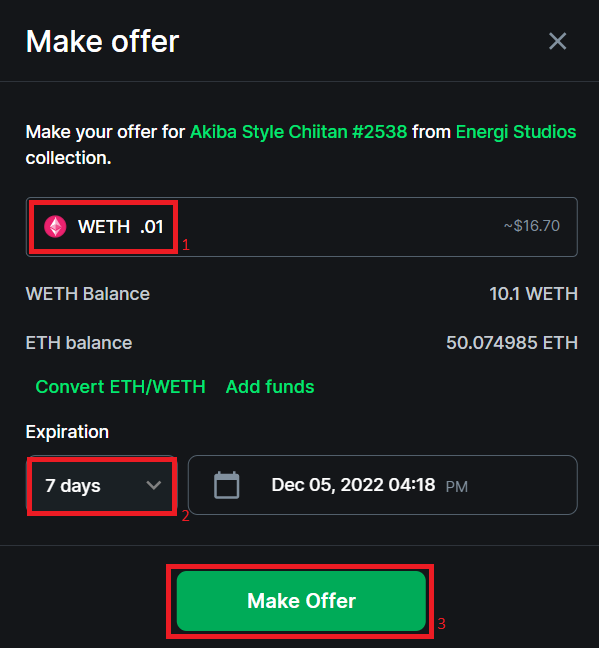This screenshot has width=599, height=648.
Task: Open Akiba Style Chiitan #2538 link
Action: [x=298, y=132]
